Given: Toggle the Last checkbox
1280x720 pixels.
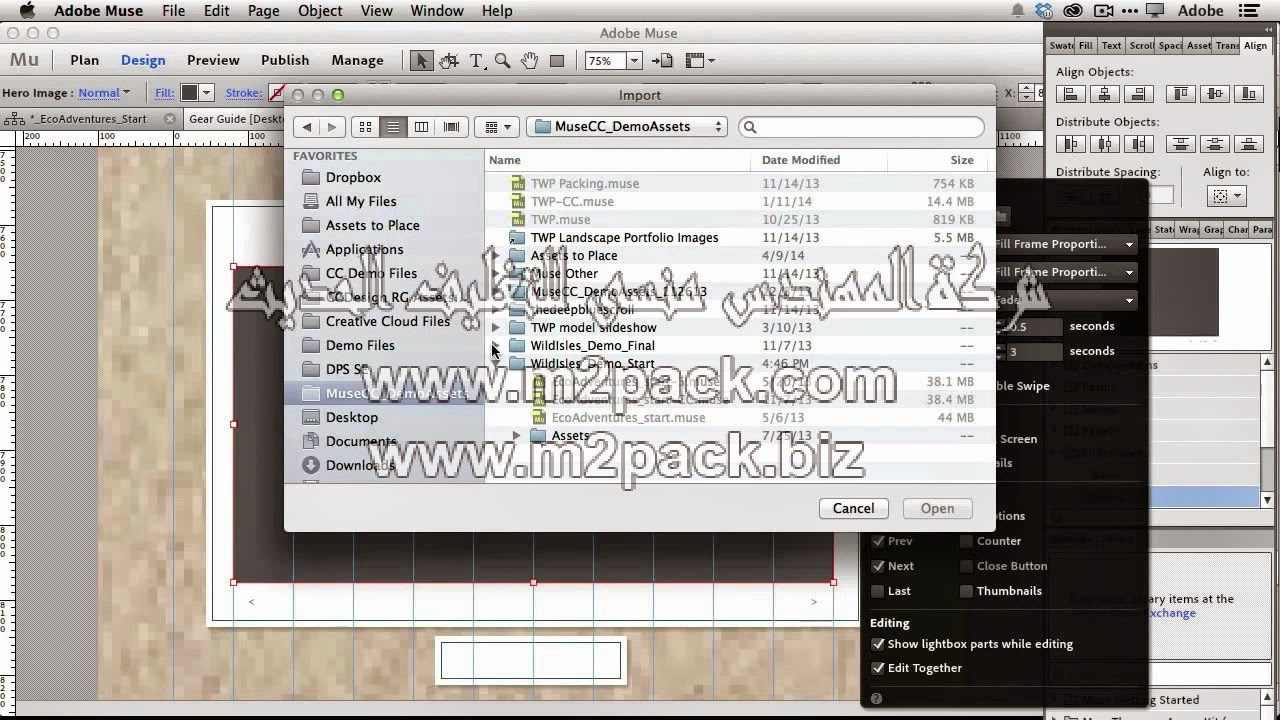Looking at the screenshot, I should pos(878,591).
